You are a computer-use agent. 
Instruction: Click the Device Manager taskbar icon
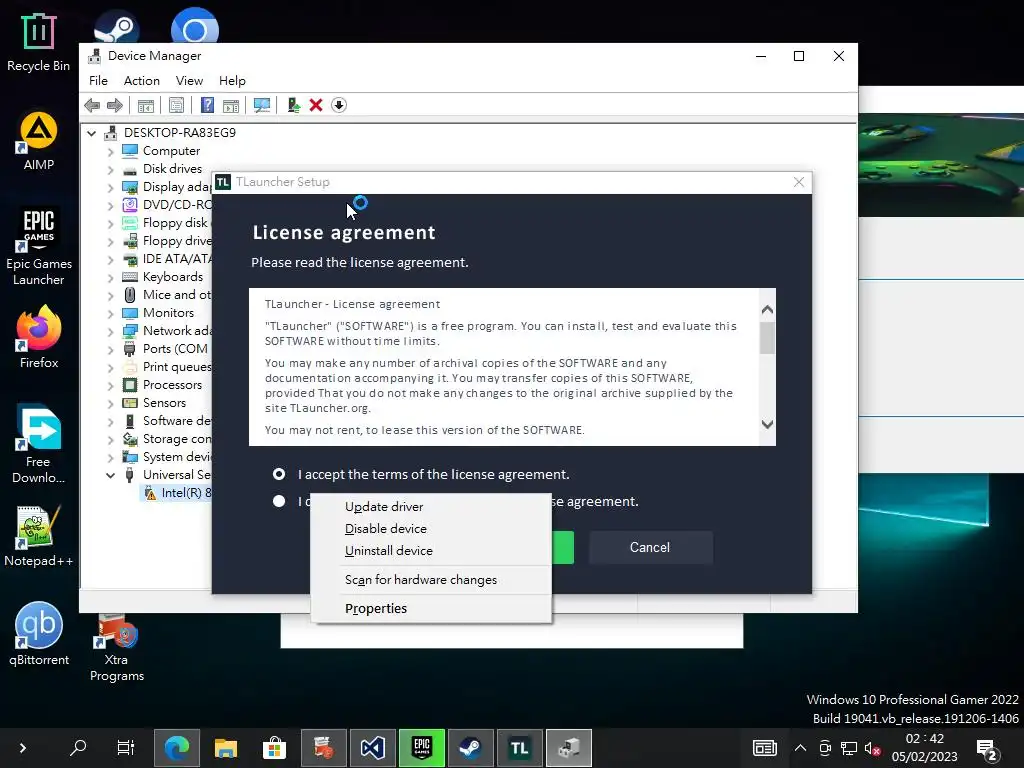point(569,748)
